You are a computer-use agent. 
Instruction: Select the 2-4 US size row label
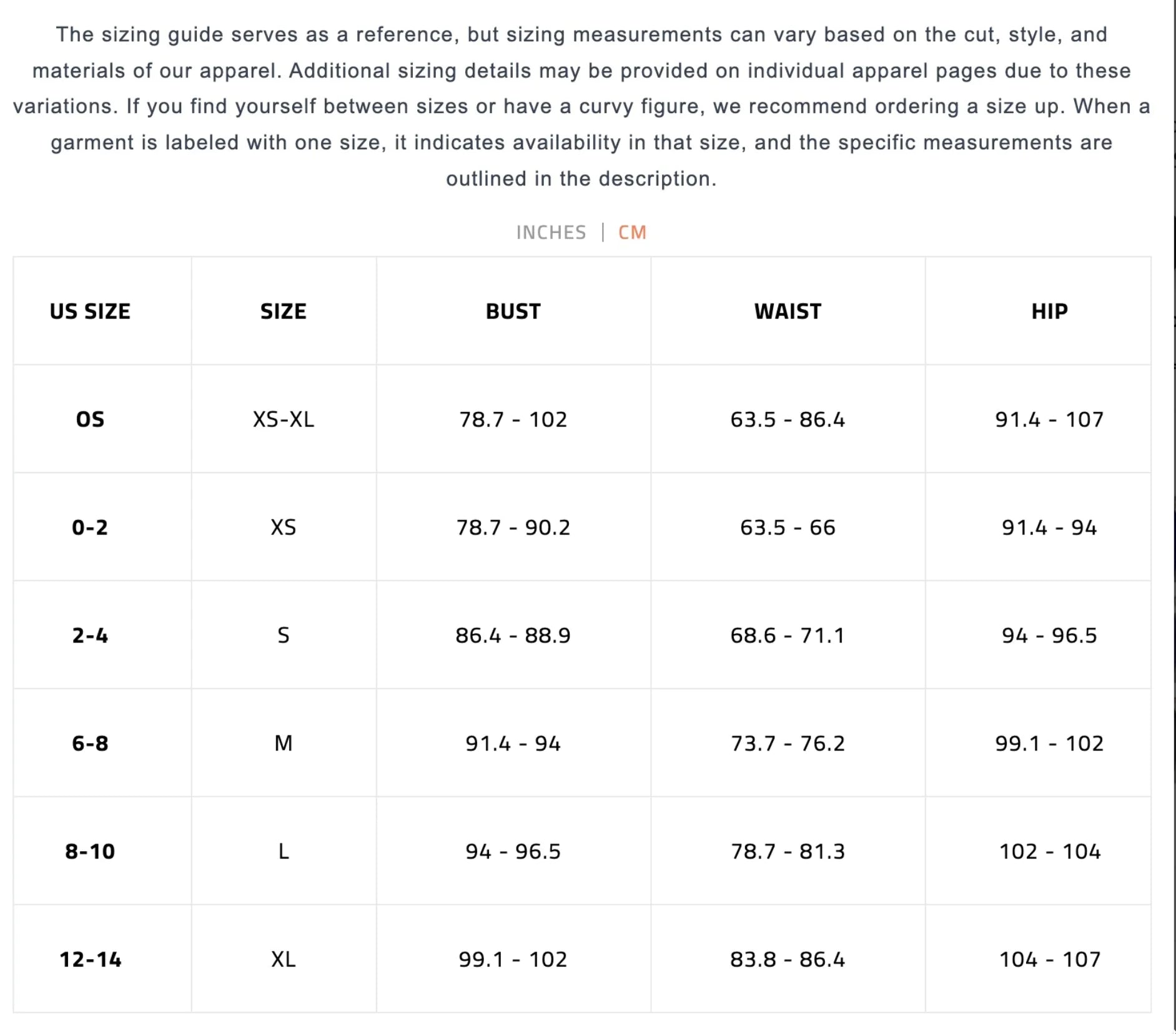(x=90, y=635)
